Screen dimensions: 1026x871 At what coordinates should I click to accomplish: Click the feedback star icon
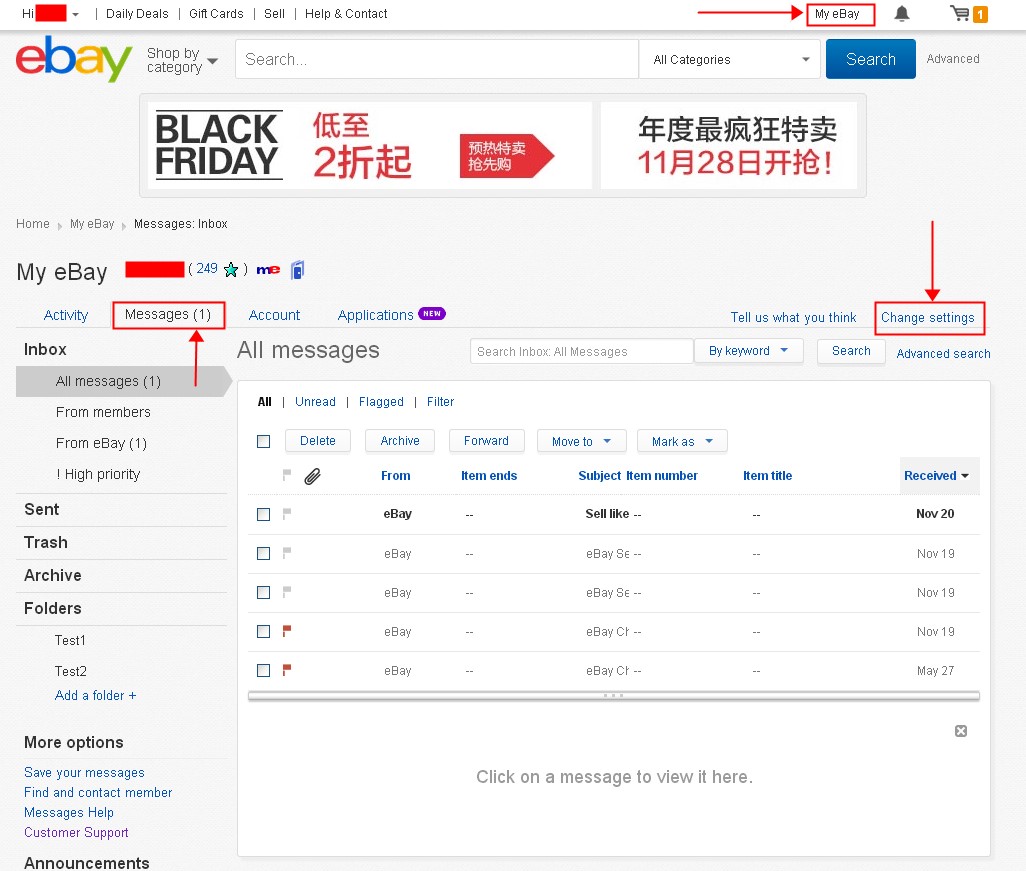click(x=231, y=270)
